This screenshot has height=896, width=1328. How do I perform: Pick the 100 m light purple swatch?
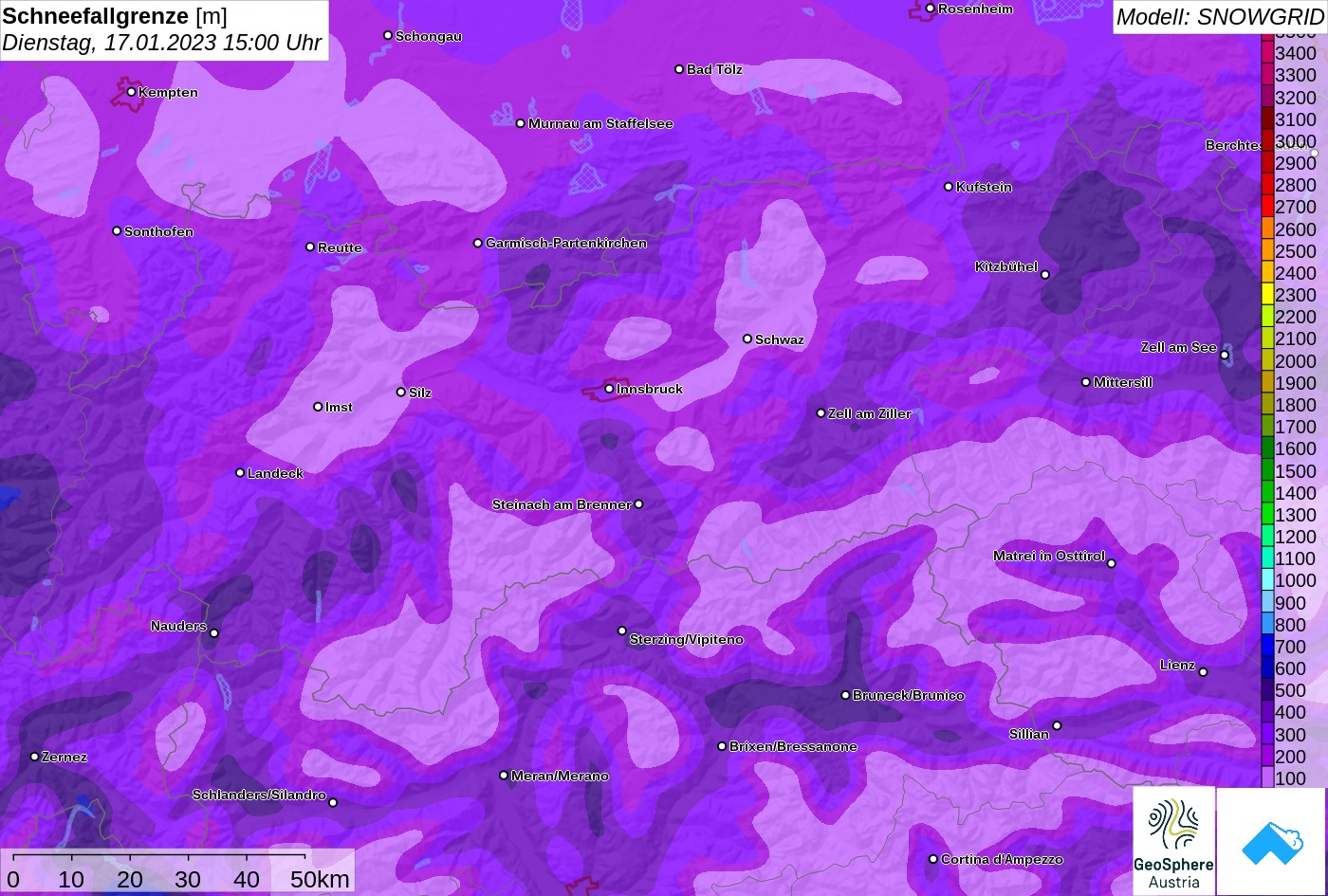pyautogui.click(x=1267, y=778)
